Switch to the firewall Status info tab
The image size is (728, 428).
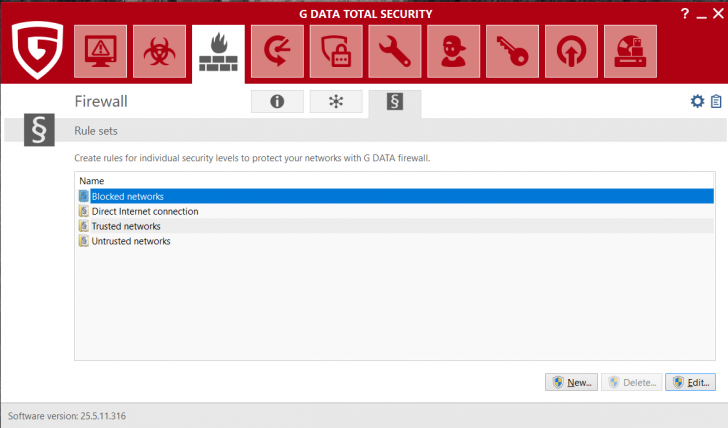pyautogui.click(x=277, y=101)
